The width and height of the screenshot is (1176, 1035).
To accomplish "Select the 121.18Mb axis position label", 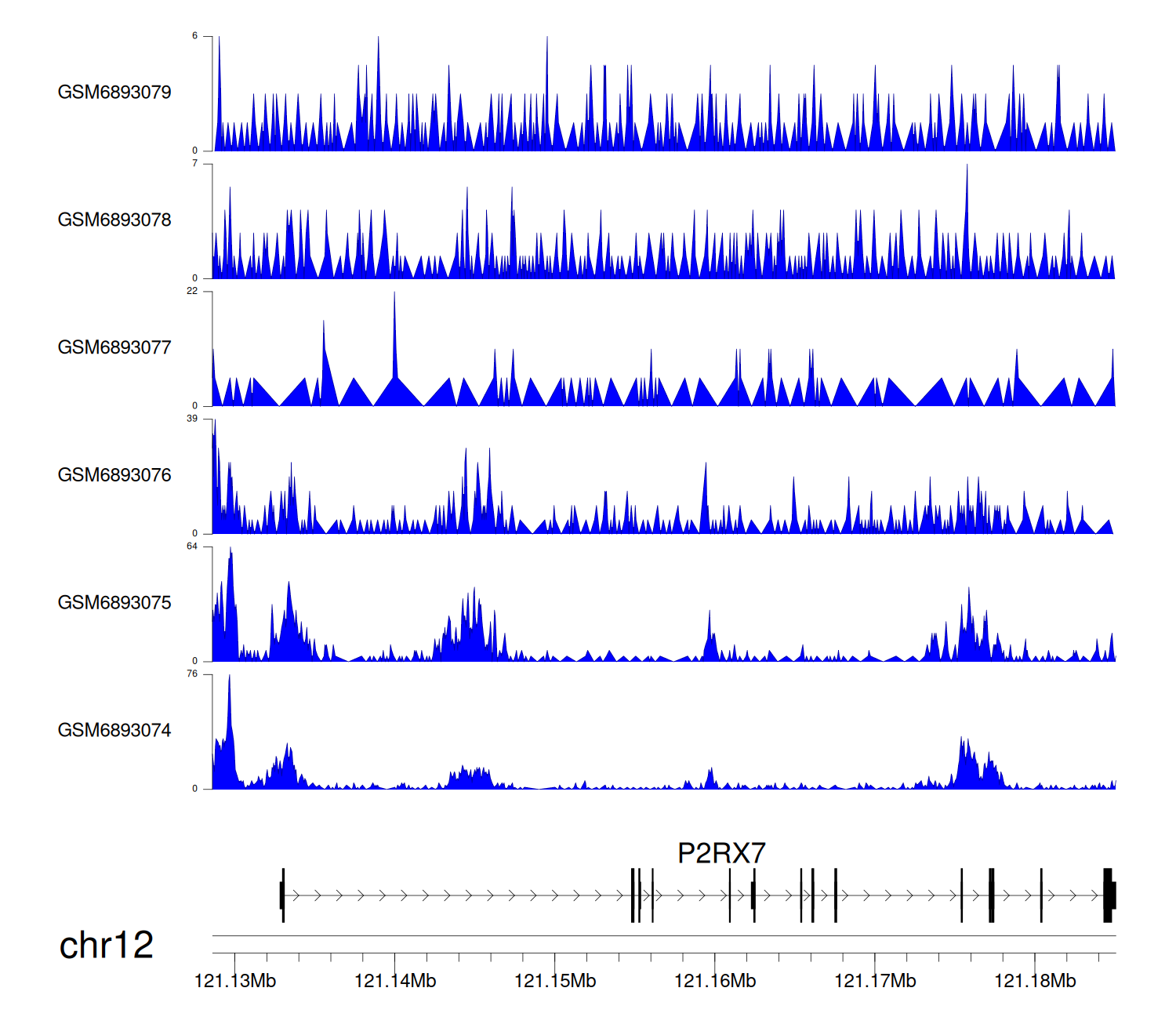I will pos(1035,981).
